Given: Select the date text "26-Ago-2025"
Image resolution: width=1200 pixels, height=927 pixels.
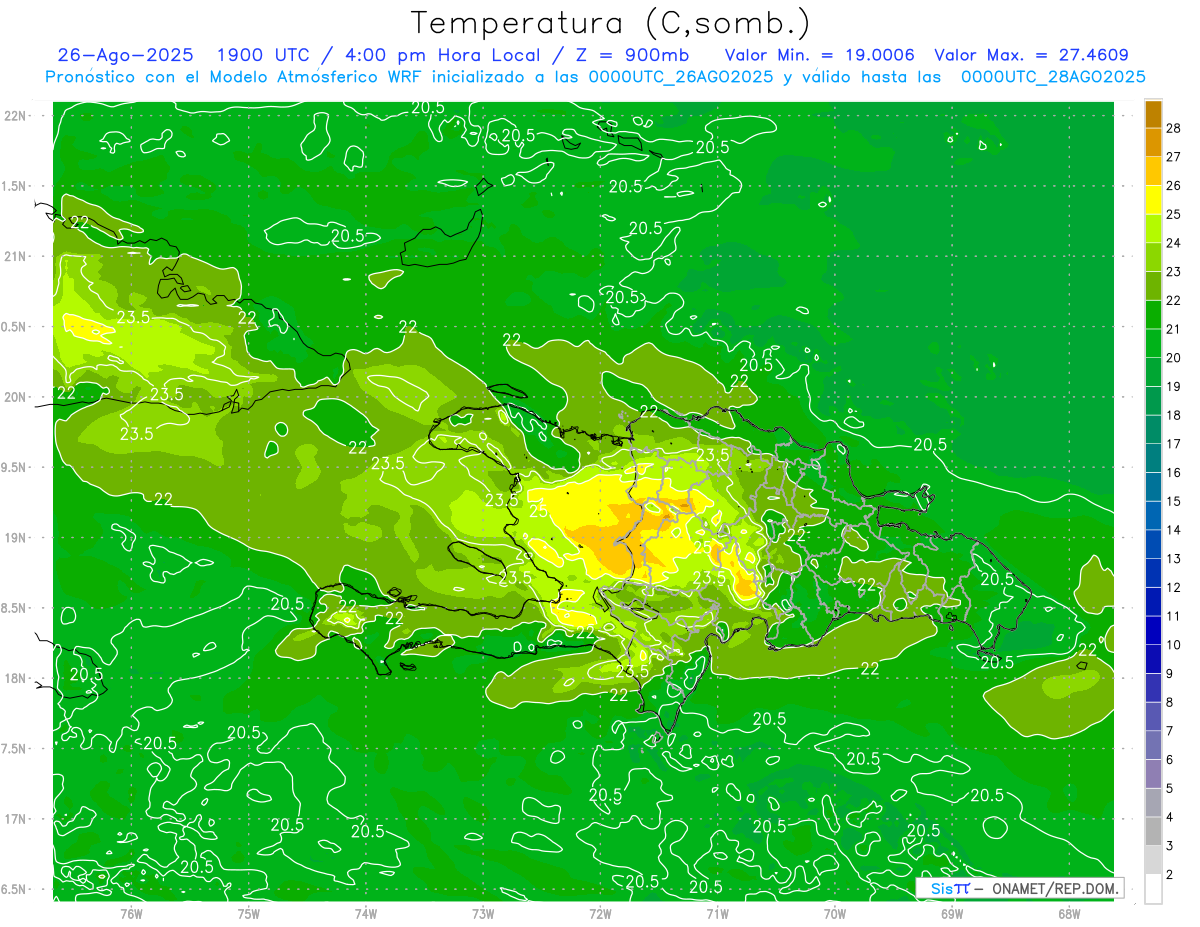Looking at the screenshot, I should coord(126,55).
